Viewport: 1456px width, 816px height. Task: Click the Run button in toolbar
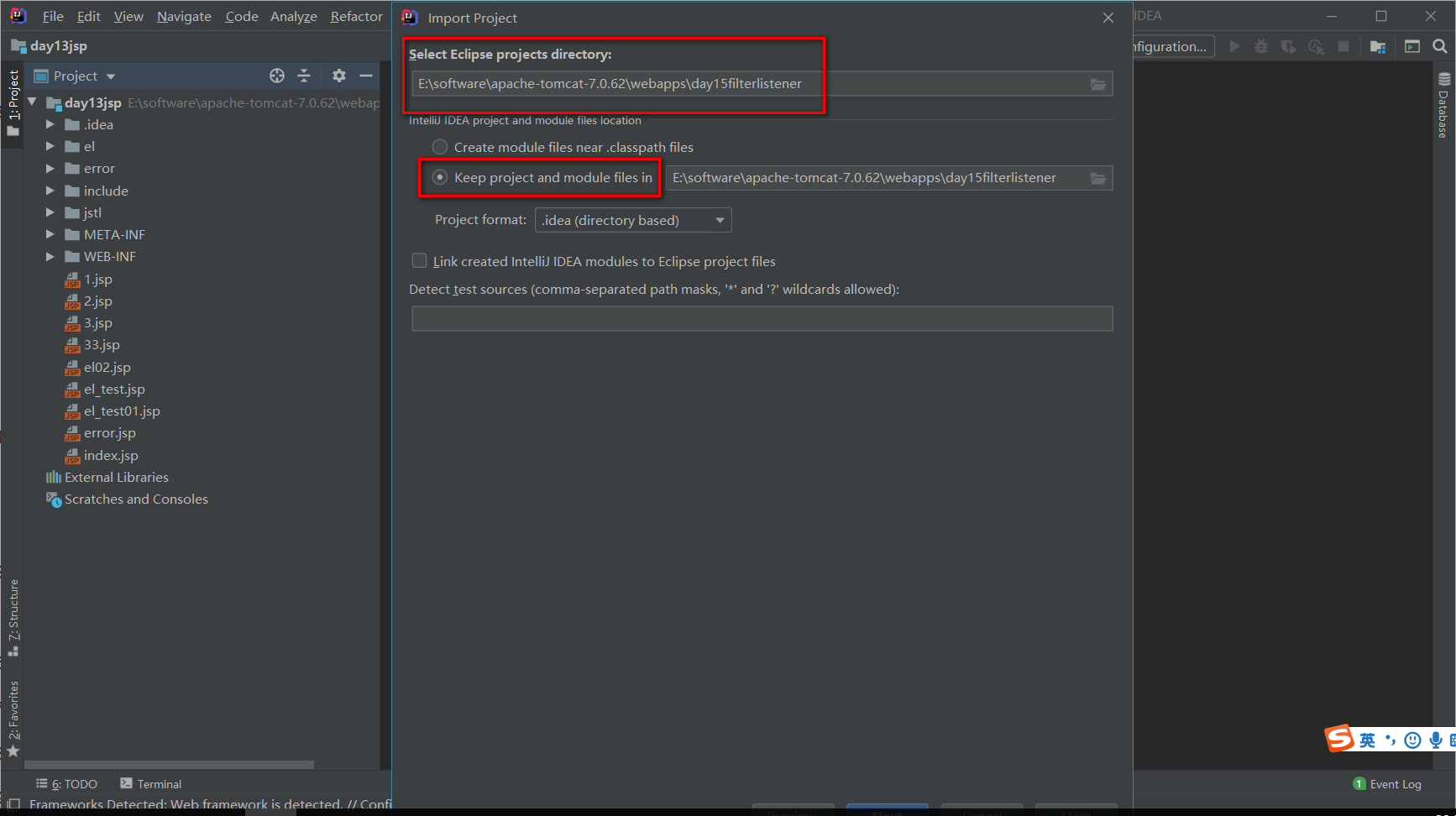pos(1234,47)
